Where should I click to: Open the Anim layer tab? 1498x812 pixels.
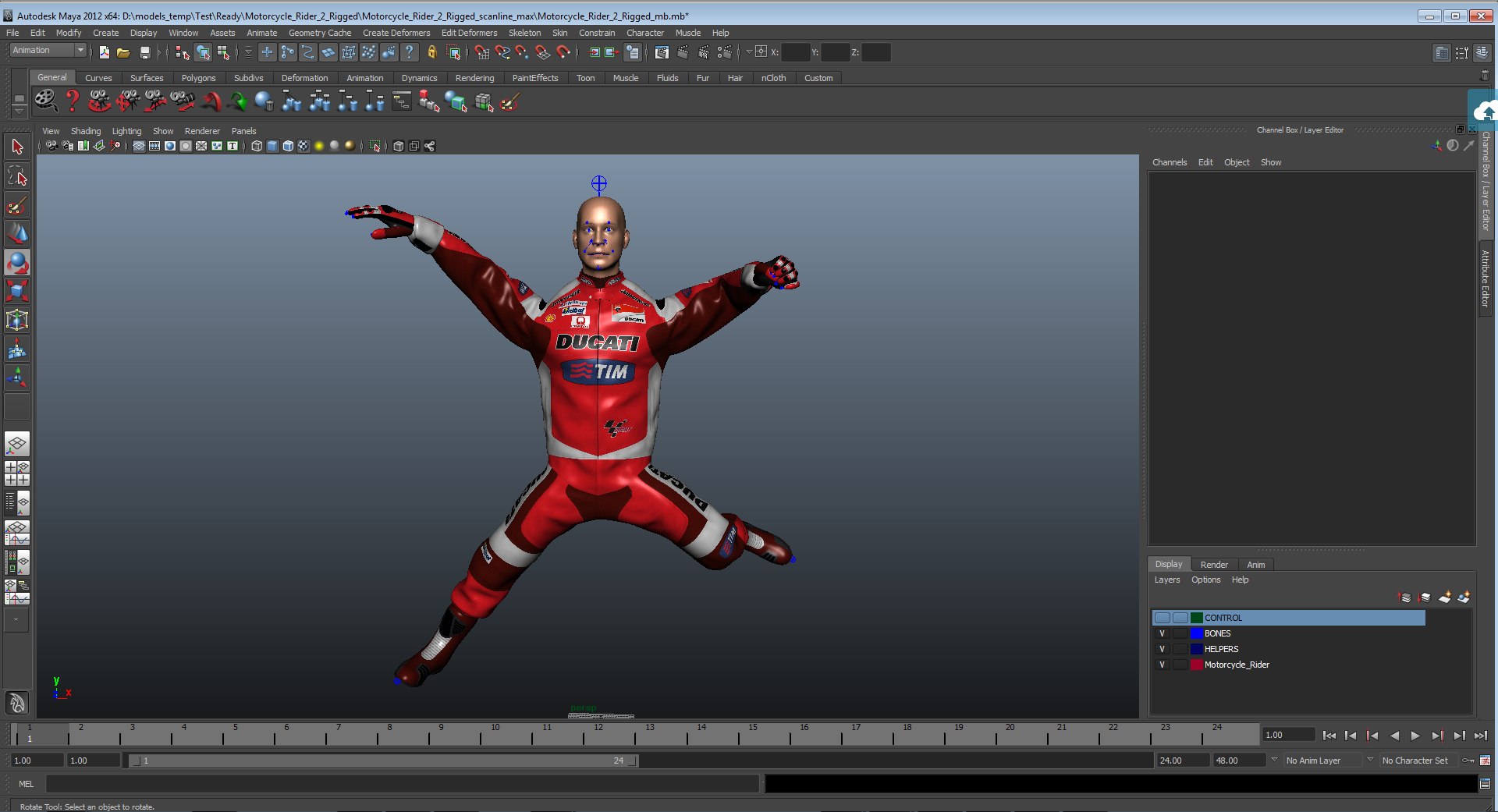point(1256,565)
